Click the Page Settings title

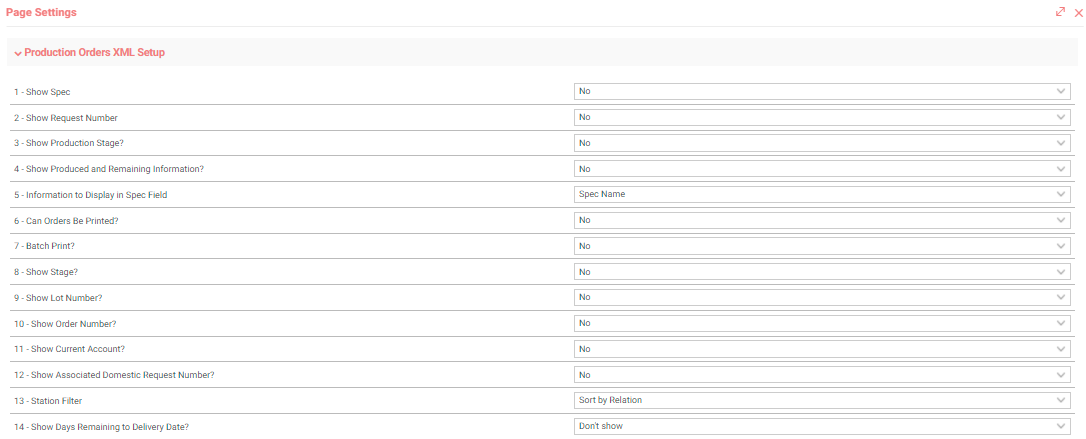pos(42,12)
